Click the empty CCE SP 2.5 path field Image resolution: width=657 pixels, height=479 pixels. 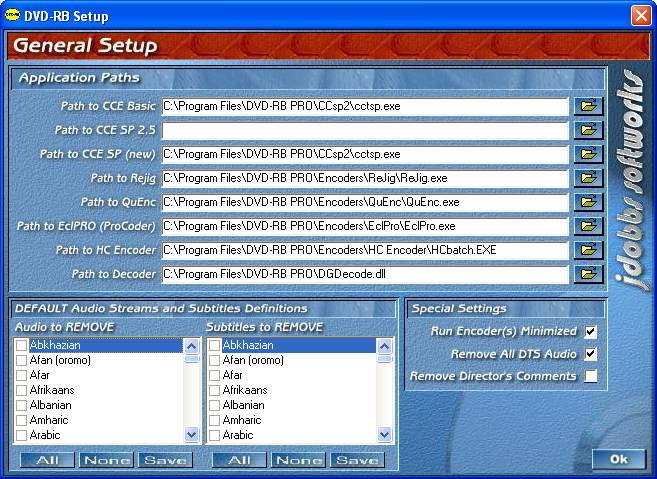[365, 130]
